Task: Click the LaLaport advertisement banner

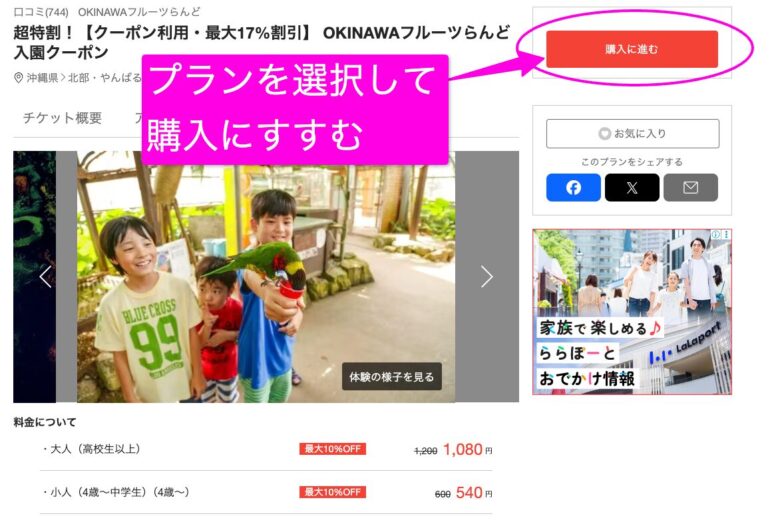Action: pos(632,312)
